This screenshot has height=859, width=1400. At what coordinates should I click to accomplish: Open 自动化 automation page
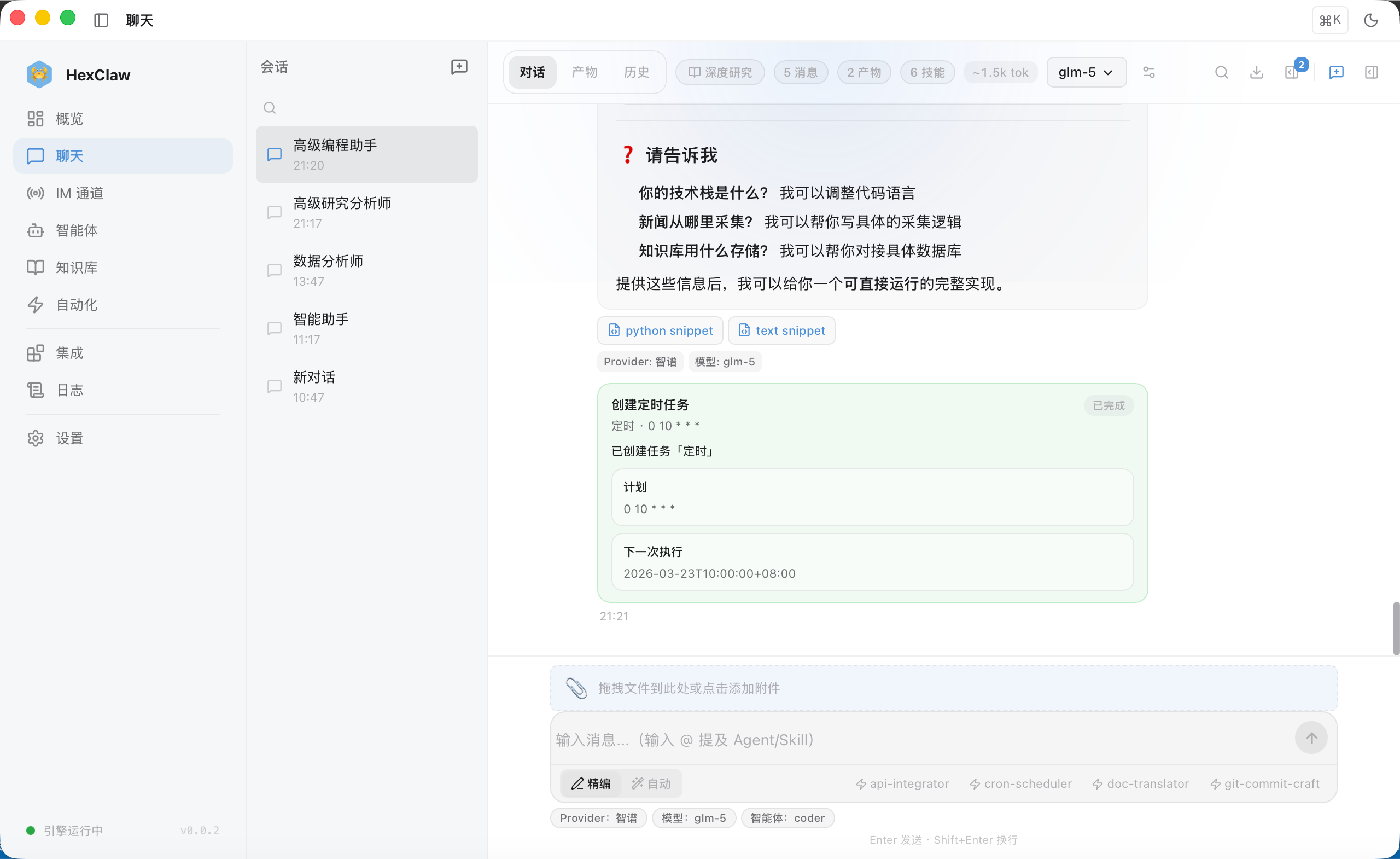[122, 305]
